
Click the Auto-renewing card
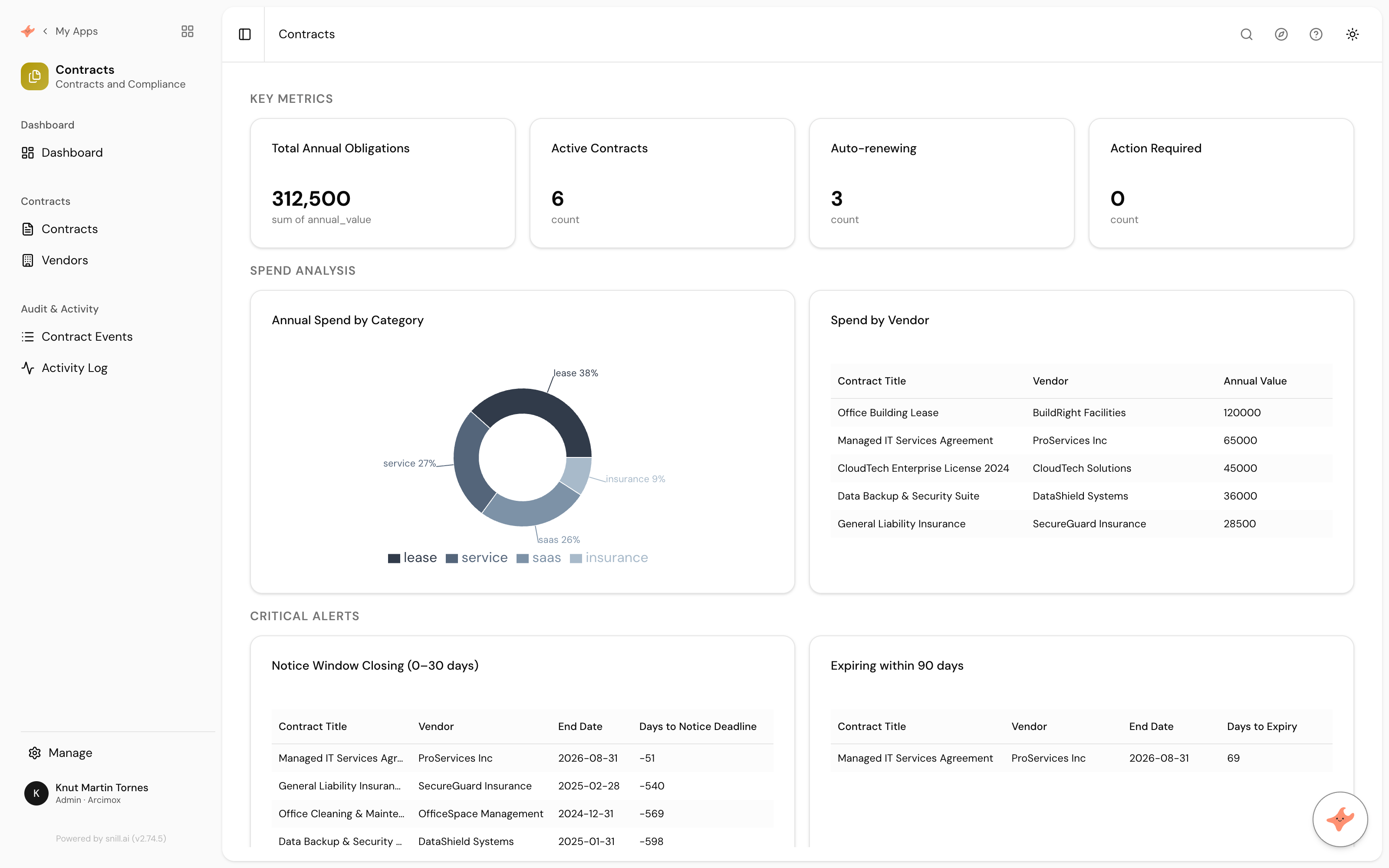tap(941, 183)
